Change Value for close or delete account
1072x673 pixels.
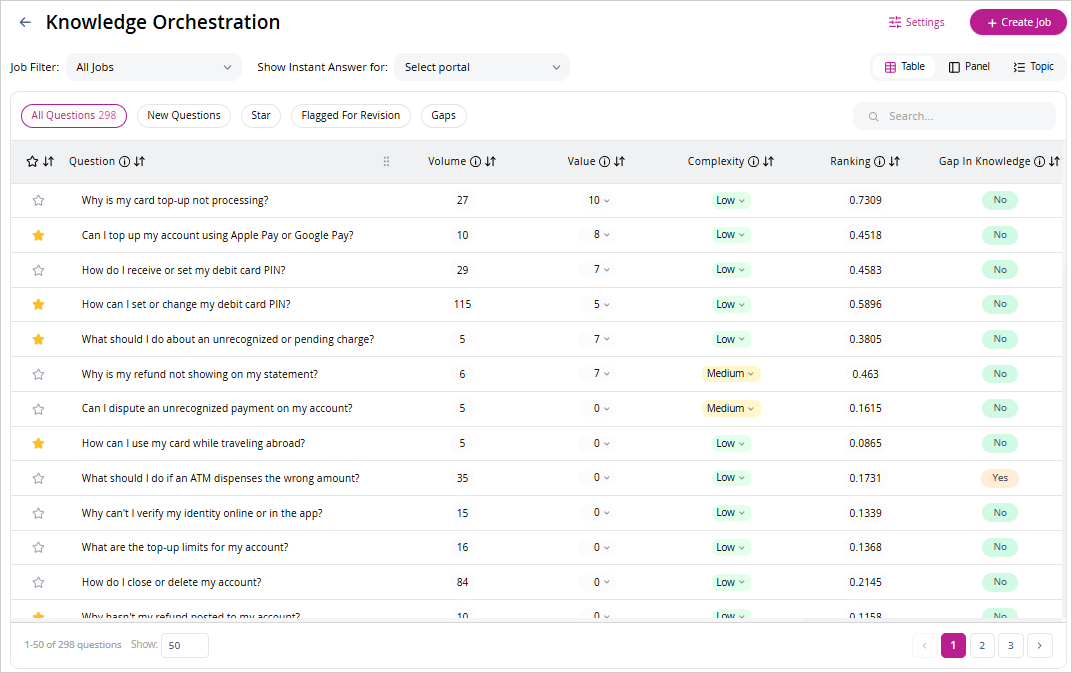(598, 582)
